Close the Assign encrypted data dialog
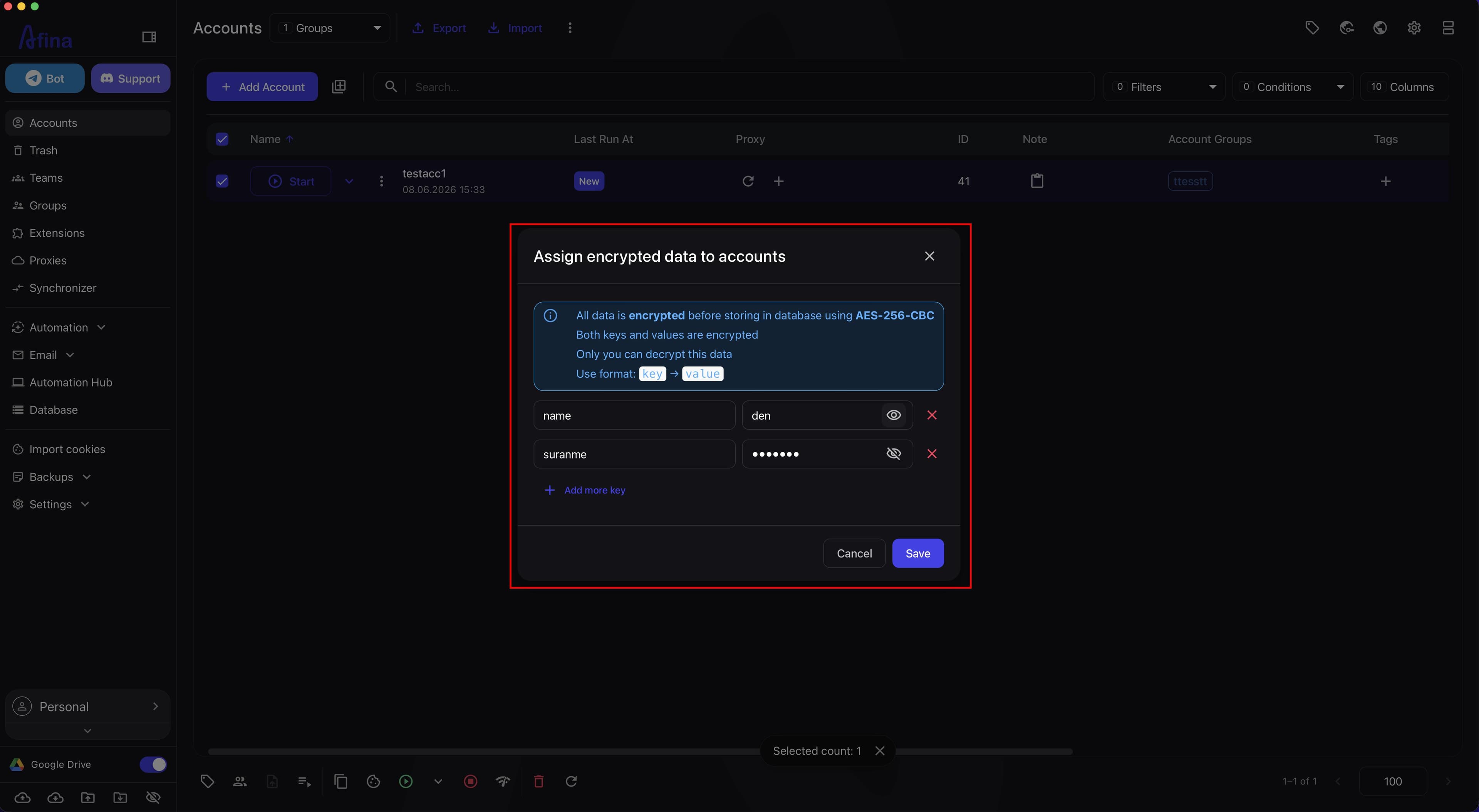This screenshot has height=812, width=1479. pos(929,256)
